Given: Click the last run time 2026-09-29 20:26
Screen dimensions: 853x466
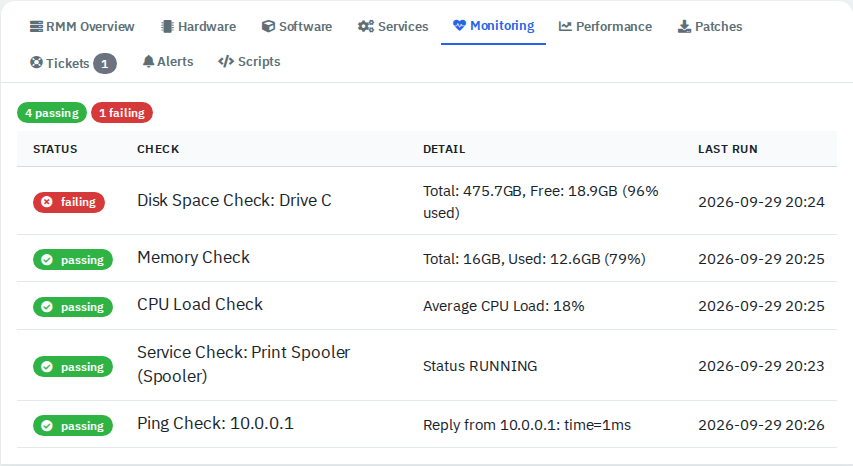Looking at the screenshot, I should [761, 425].
